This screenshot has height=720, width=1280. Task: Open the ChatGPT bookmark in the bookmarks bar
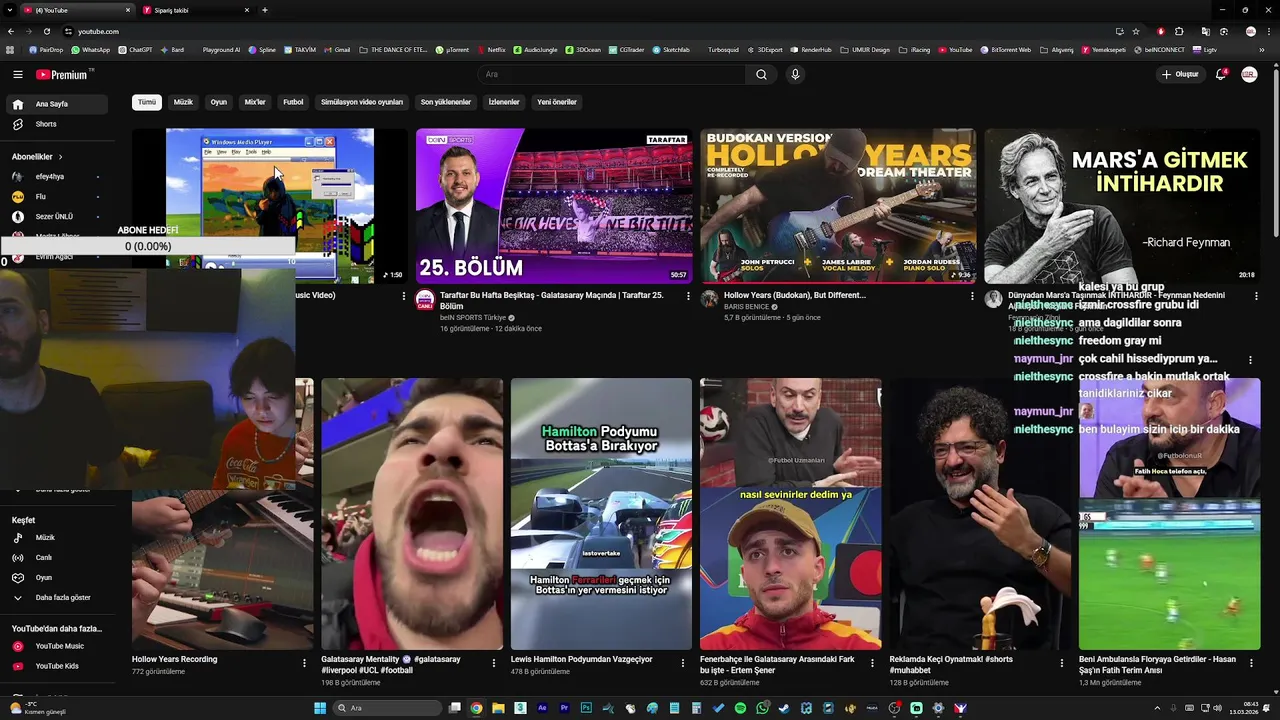tap(135, 49)
